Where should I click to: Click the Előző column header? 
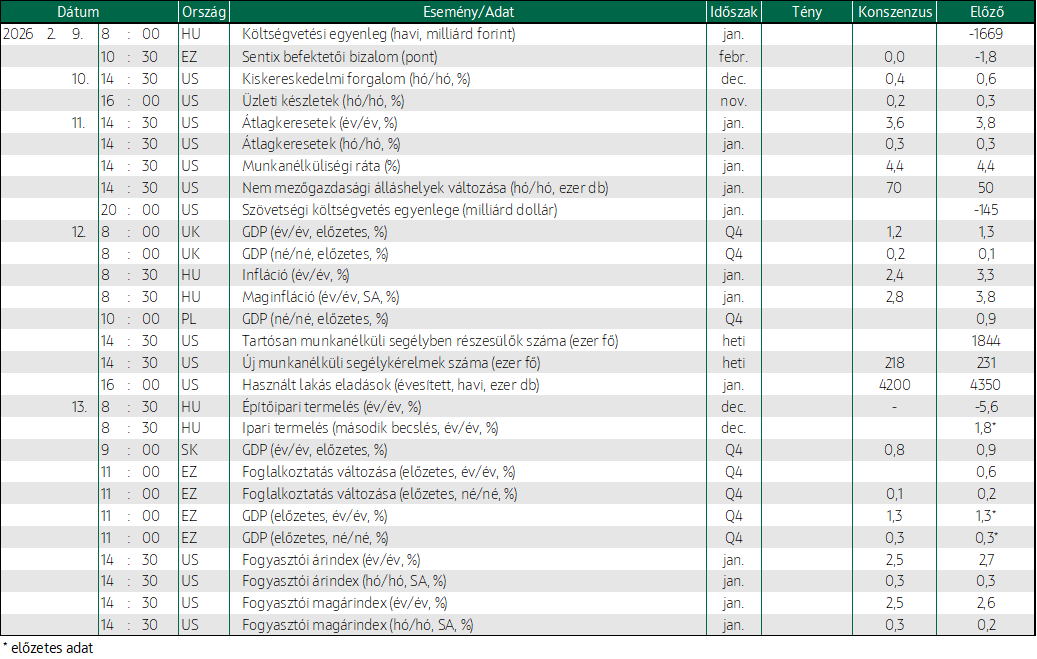coord(986,12)
